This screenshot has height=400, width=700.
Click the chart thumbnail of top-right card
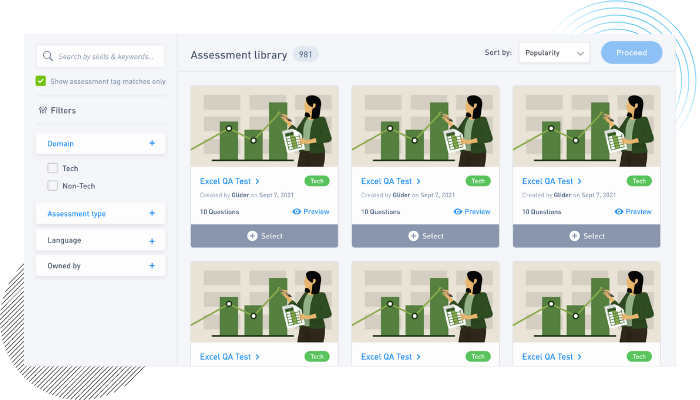(x=587, y=126)
